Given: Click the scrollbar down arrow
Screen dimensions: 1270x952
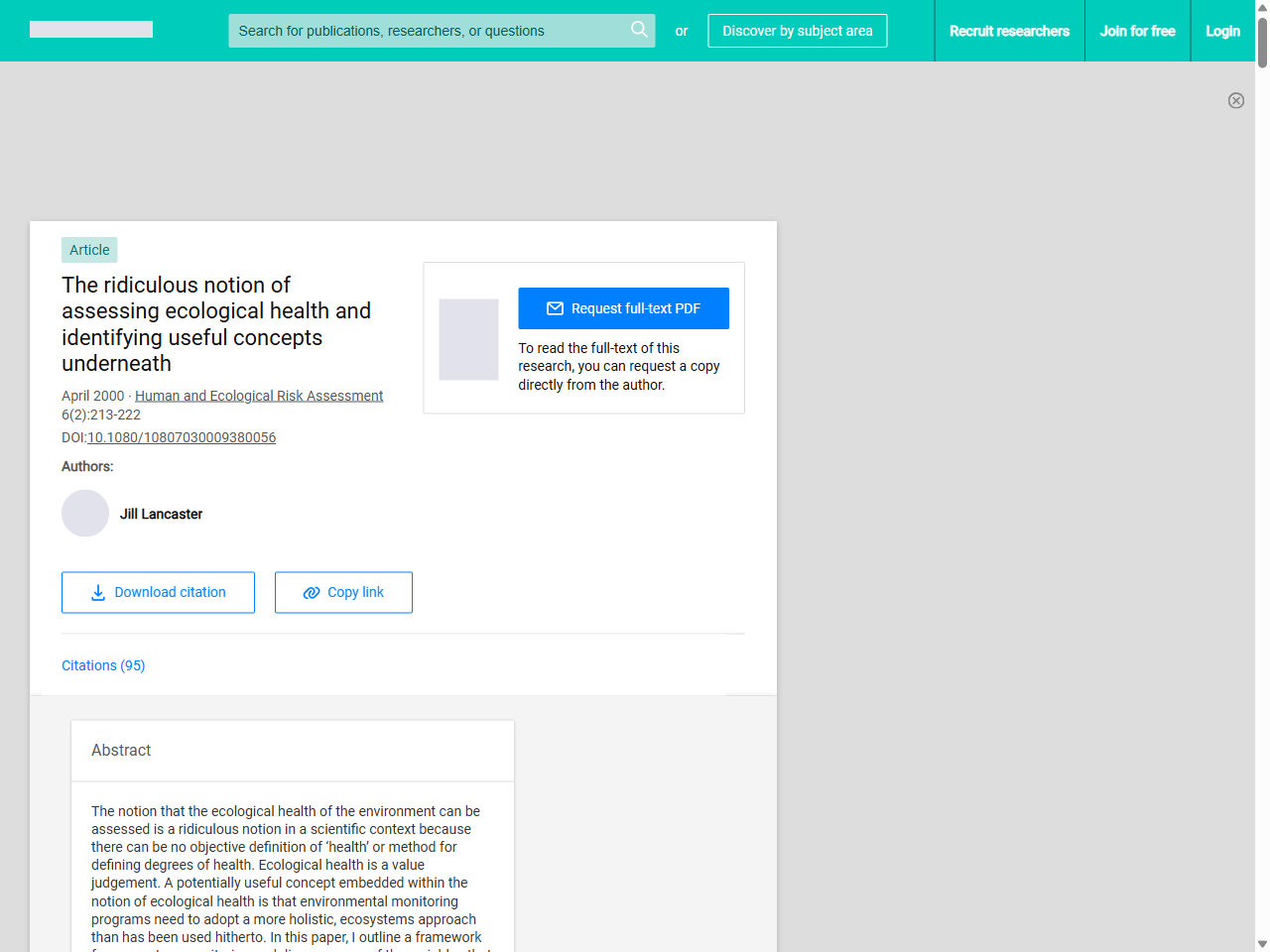Looking at the screenshot, I should pyautogui.click(x=1262, y=944).
